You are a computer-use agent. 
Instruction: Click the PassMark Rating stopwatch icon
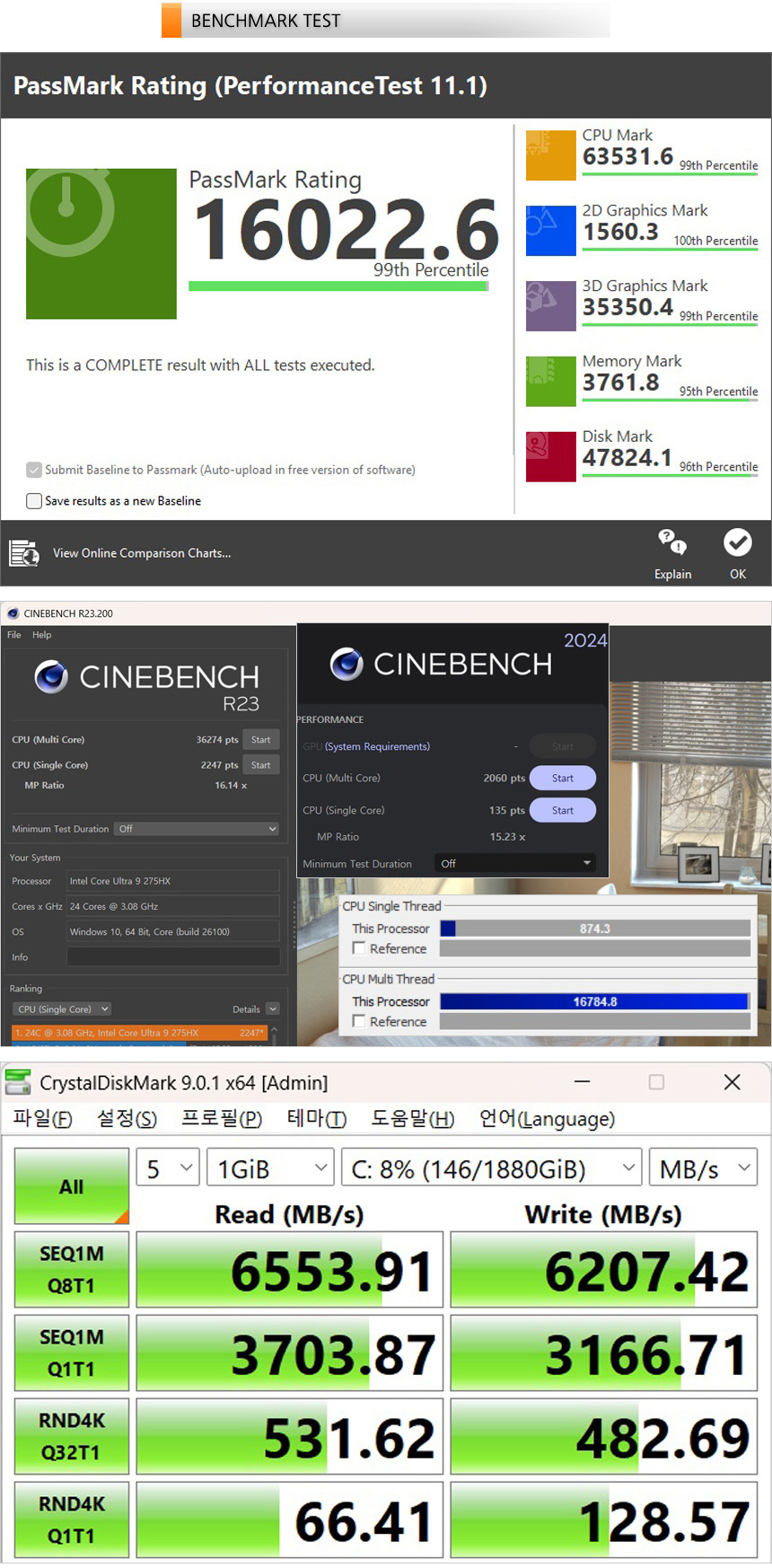tap(101, 243)
